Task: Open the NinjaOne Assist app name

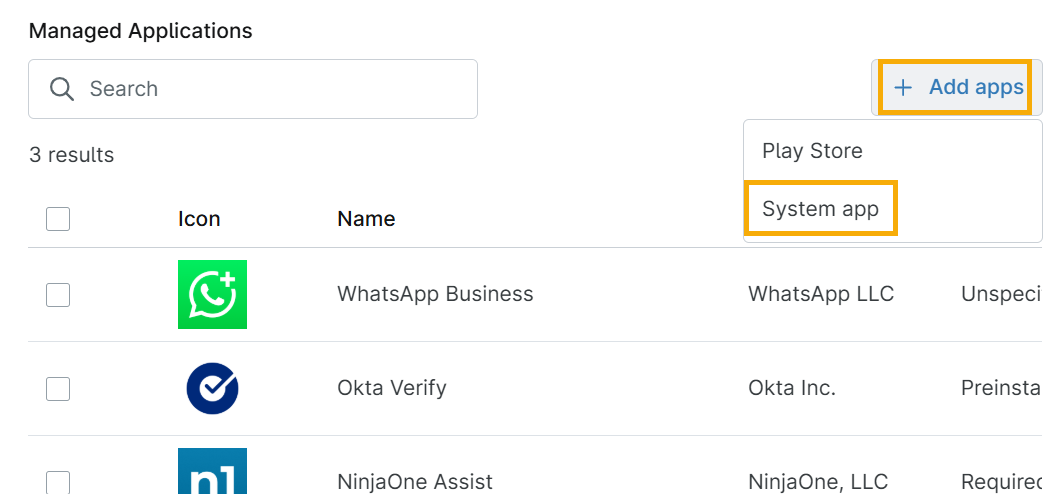Action: pyautogui.click(x=415, y=482)
